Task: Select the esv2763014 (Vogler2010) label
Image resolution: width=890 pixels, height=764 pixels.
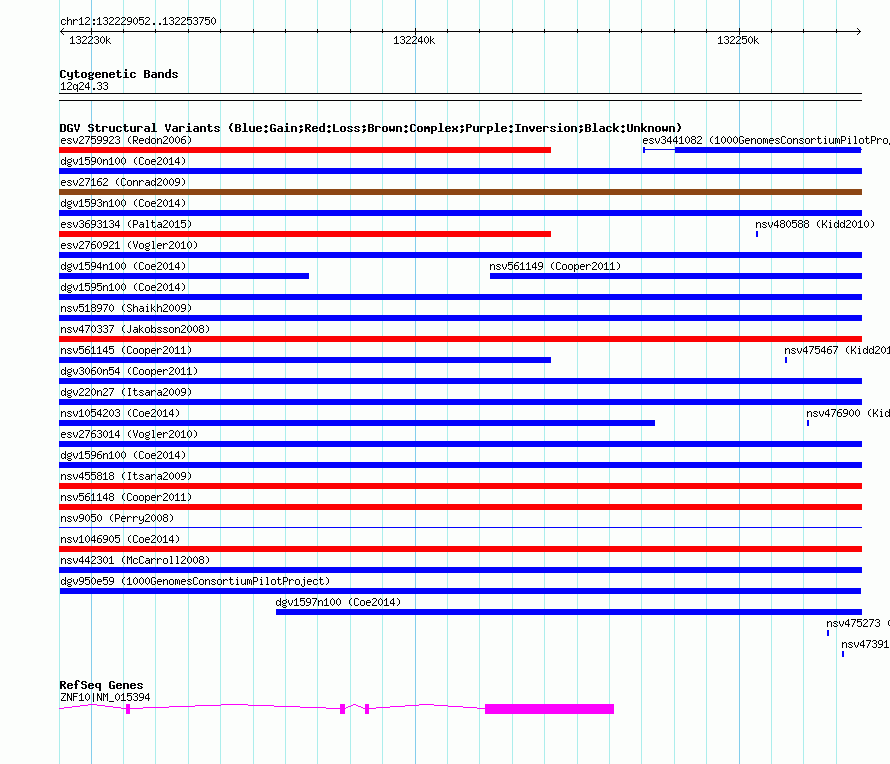Action: point(129,434)
